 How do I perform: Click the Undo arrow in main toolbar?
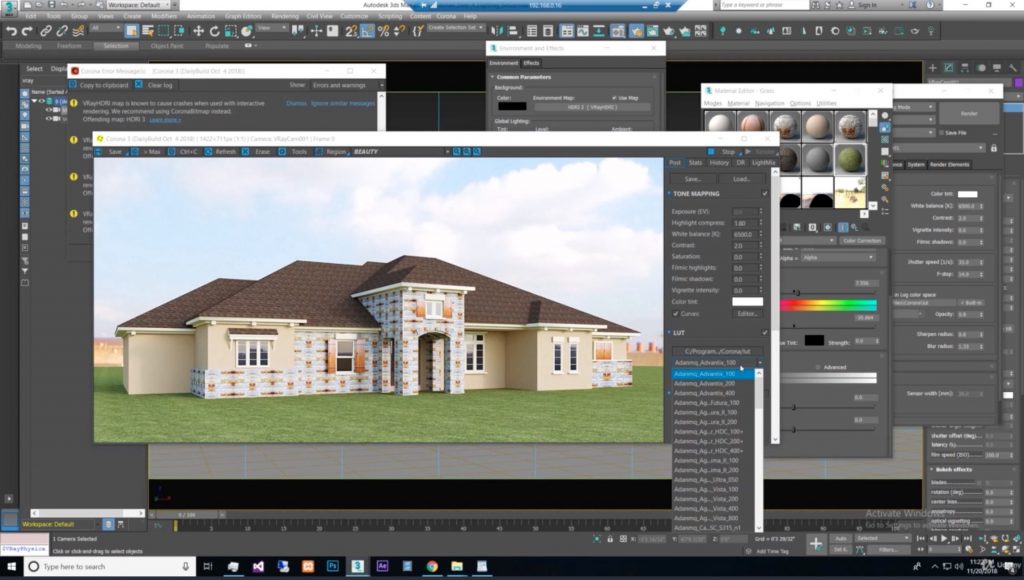click(x=11, y=31)
